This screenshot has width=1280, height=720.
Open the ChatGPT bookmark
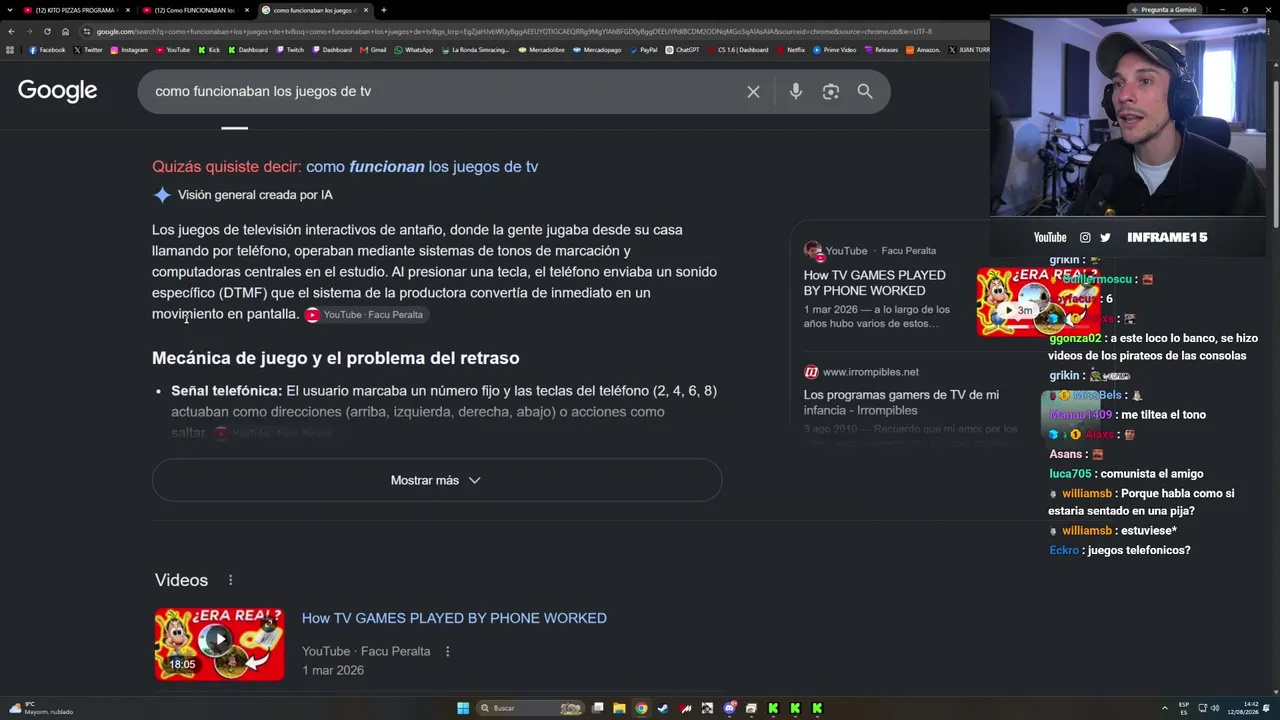pyautogui.click(x=682, y=50)
